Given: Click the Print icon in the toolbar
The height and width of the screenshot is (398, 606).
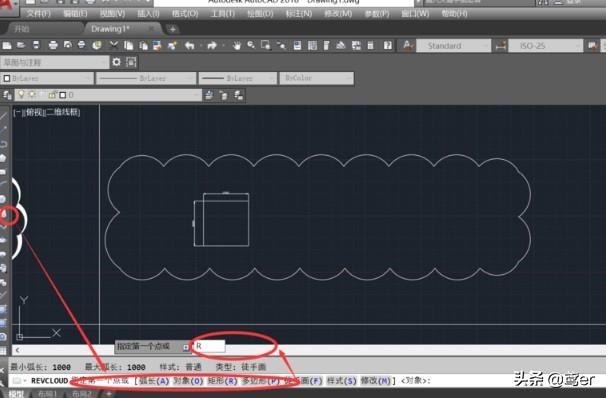Looking at the screenshot, I should point(53,46).
